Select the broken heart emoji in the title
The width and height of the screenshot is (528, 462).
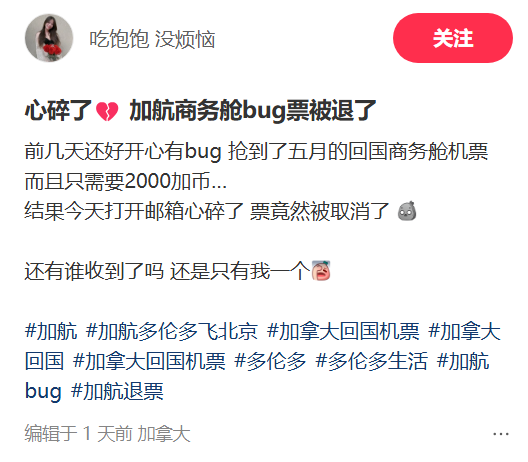(107, 111)
